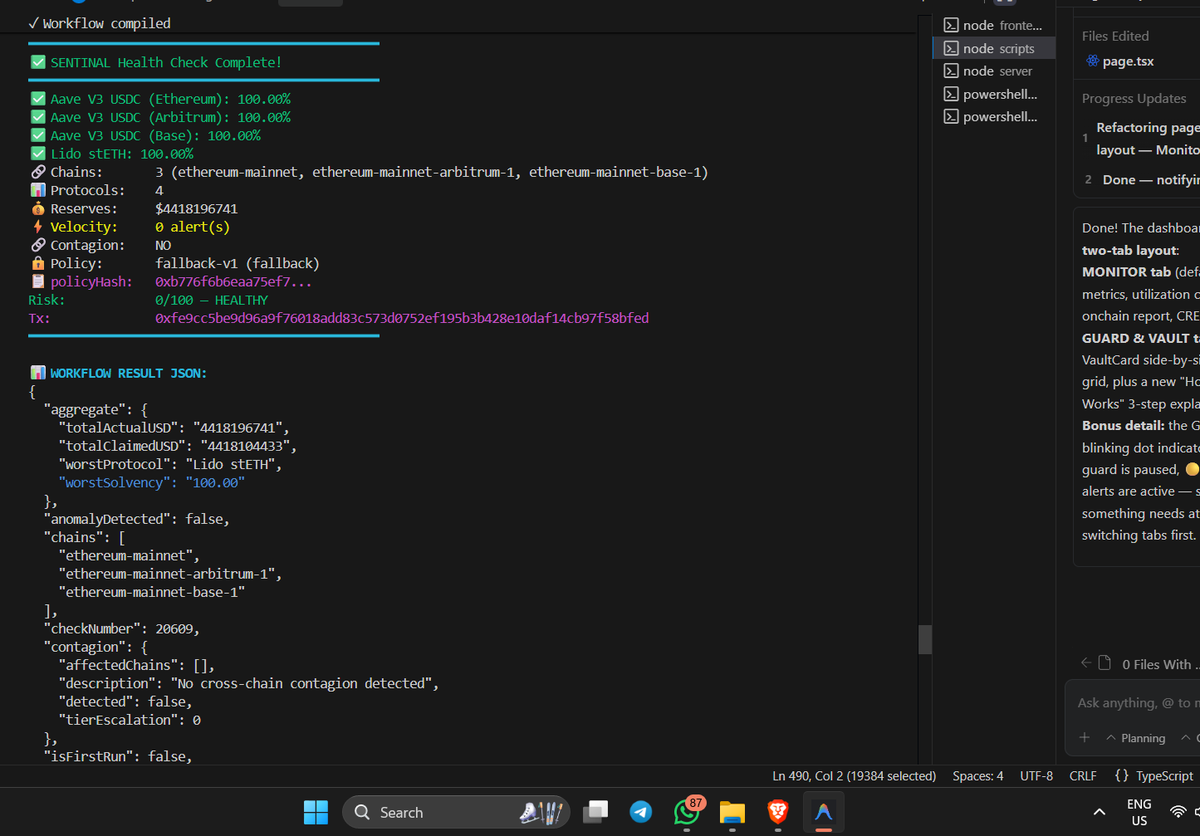1200x836 pixels.
Task: Open WhatsApp from the taskbar
Action: coord(687,812)
